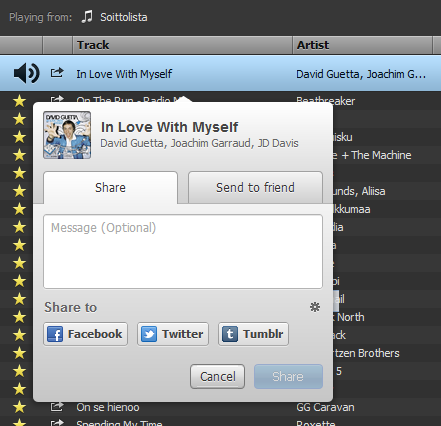
Task: Toggle star on Brothers artist row
Action: 19,353
